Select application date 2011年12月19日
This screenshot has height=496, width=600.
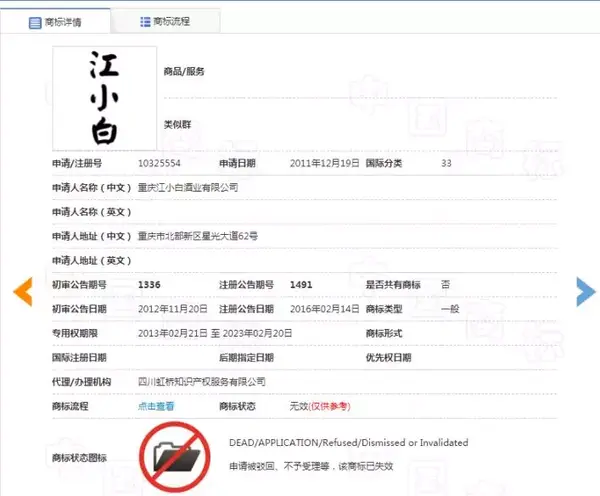click(x=324, y=163)
